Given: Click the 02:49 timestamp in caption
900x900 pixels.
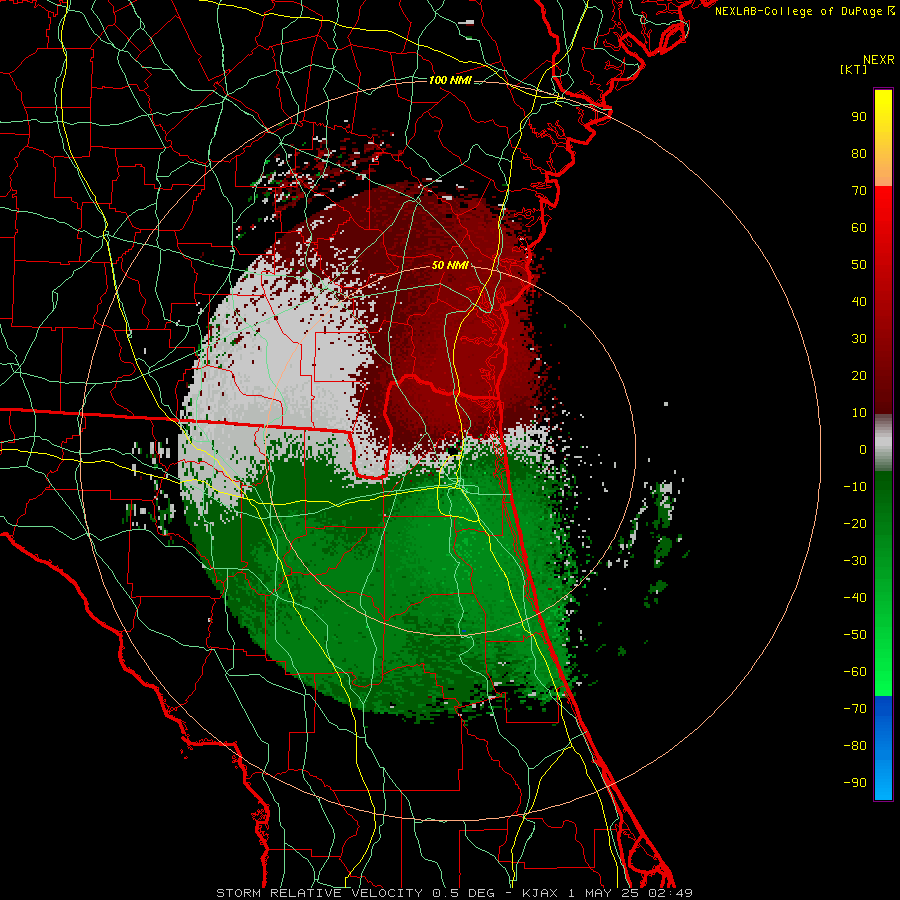Looking at the screenshot, I should (670, 893).
